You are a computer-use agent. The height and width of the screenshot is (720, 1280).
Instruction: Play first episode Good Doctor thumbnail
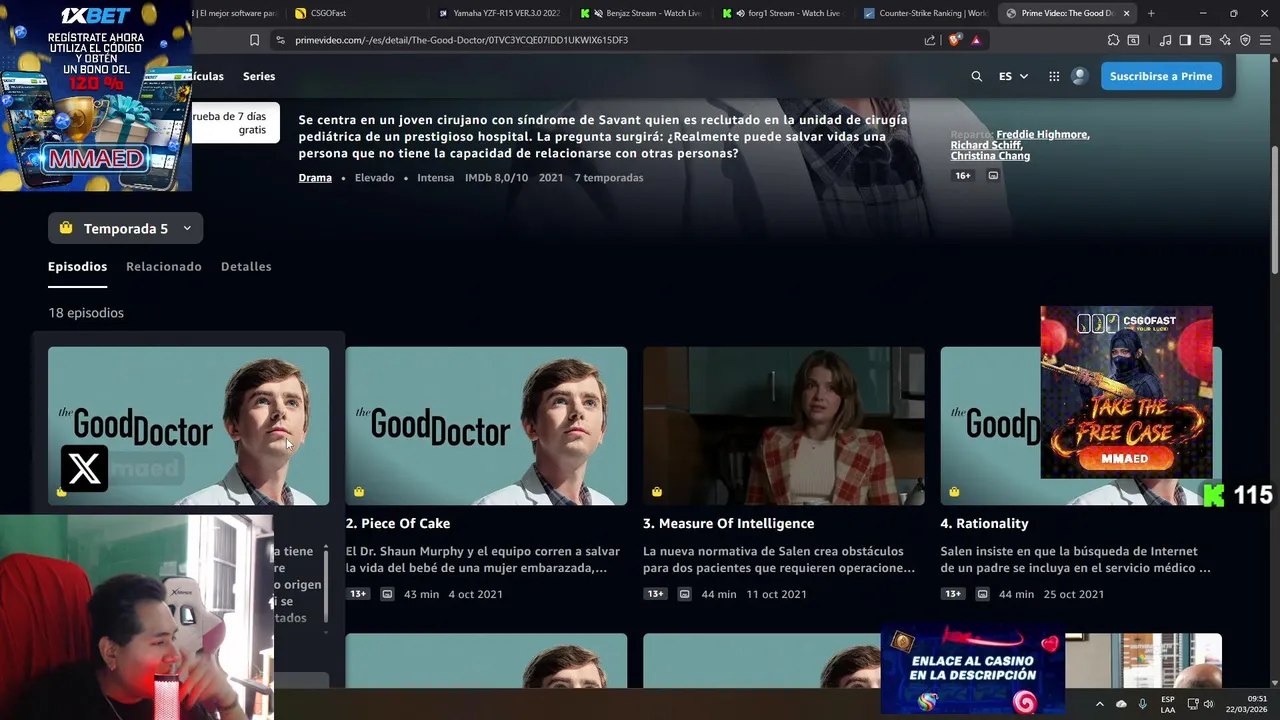188,426
